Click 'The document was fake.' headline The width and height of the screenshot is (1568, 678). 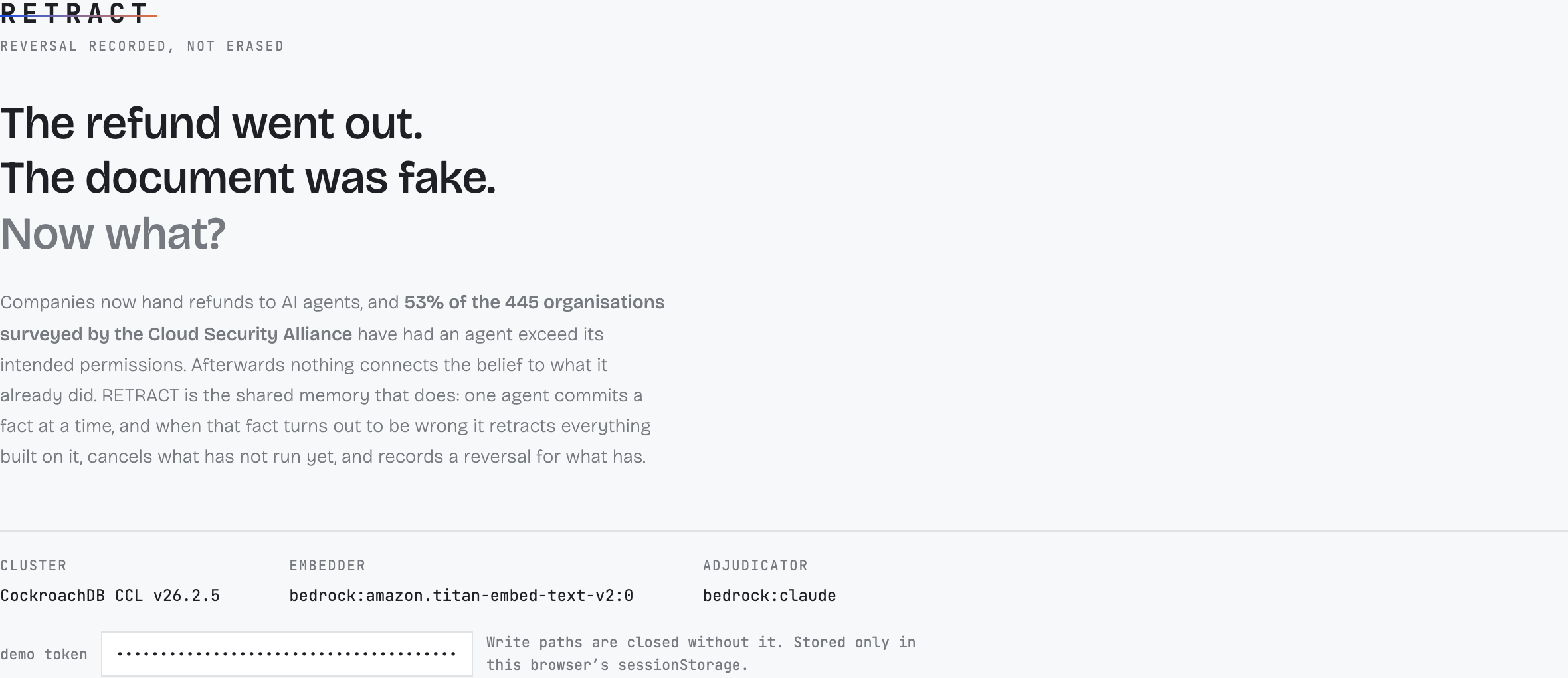pyautogui.click(x=248, y=178)
